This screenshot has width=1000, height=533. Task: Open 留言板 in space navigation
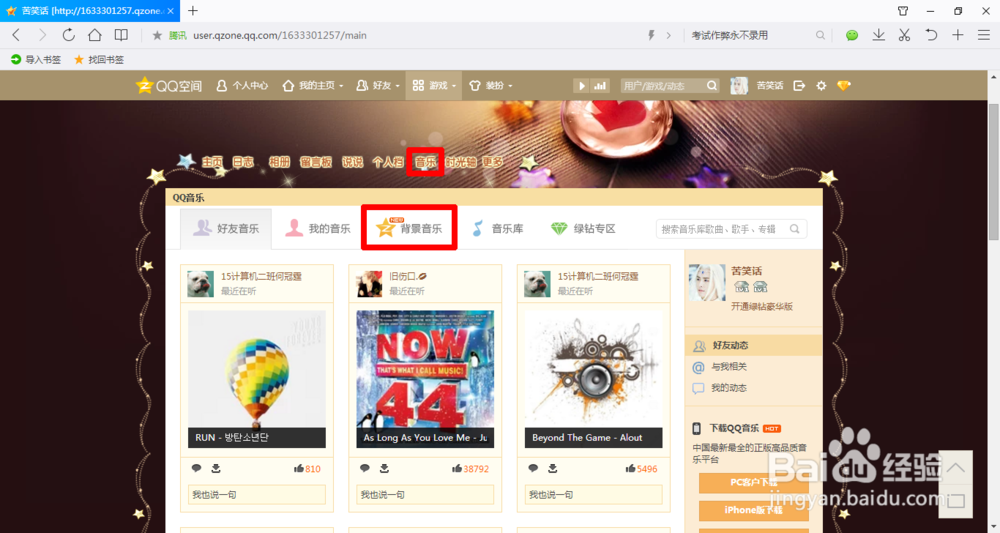(x=316, y=162)
